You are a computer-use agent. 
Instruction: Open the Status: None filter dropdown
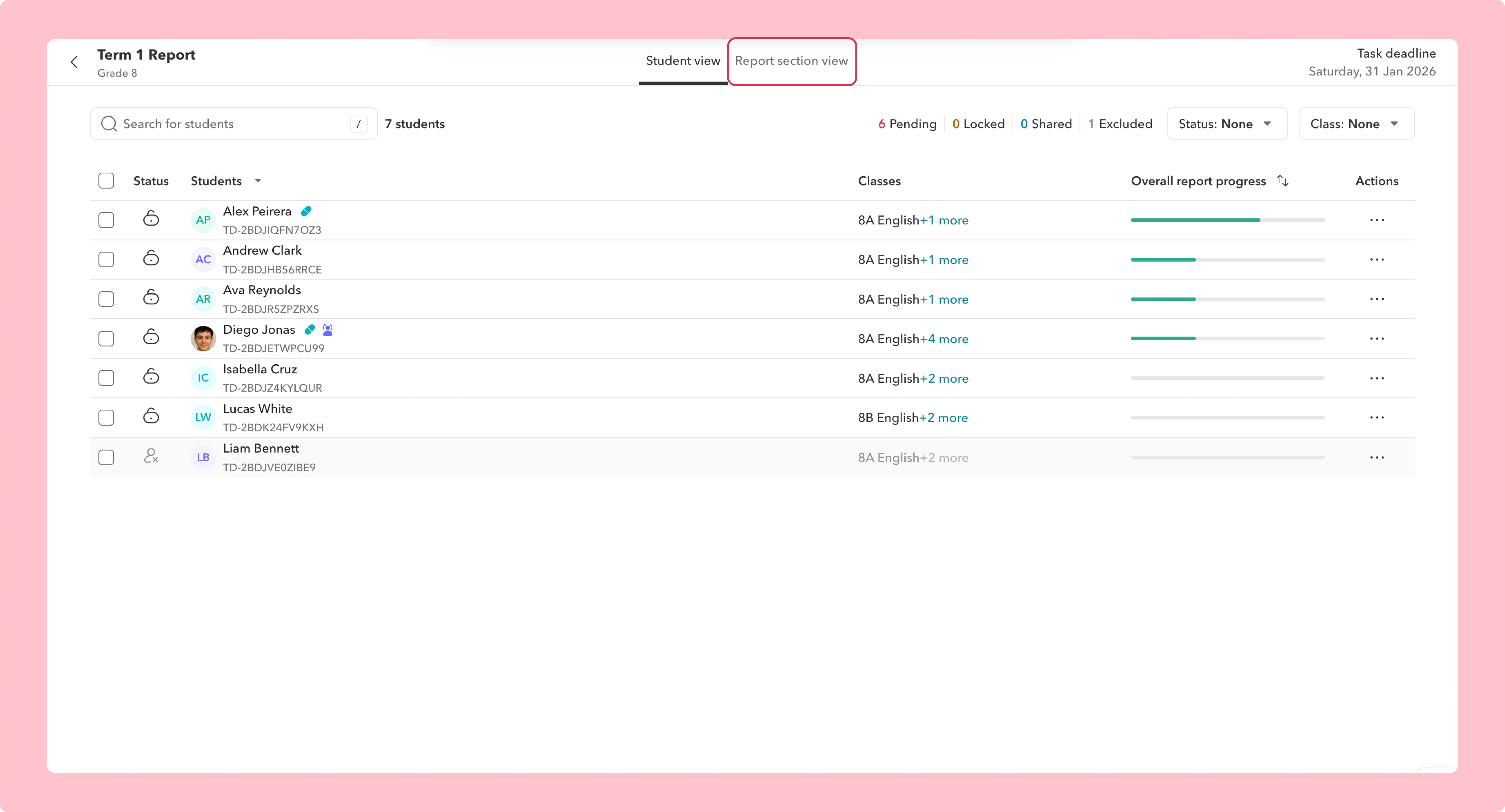tap(1227, 124)
